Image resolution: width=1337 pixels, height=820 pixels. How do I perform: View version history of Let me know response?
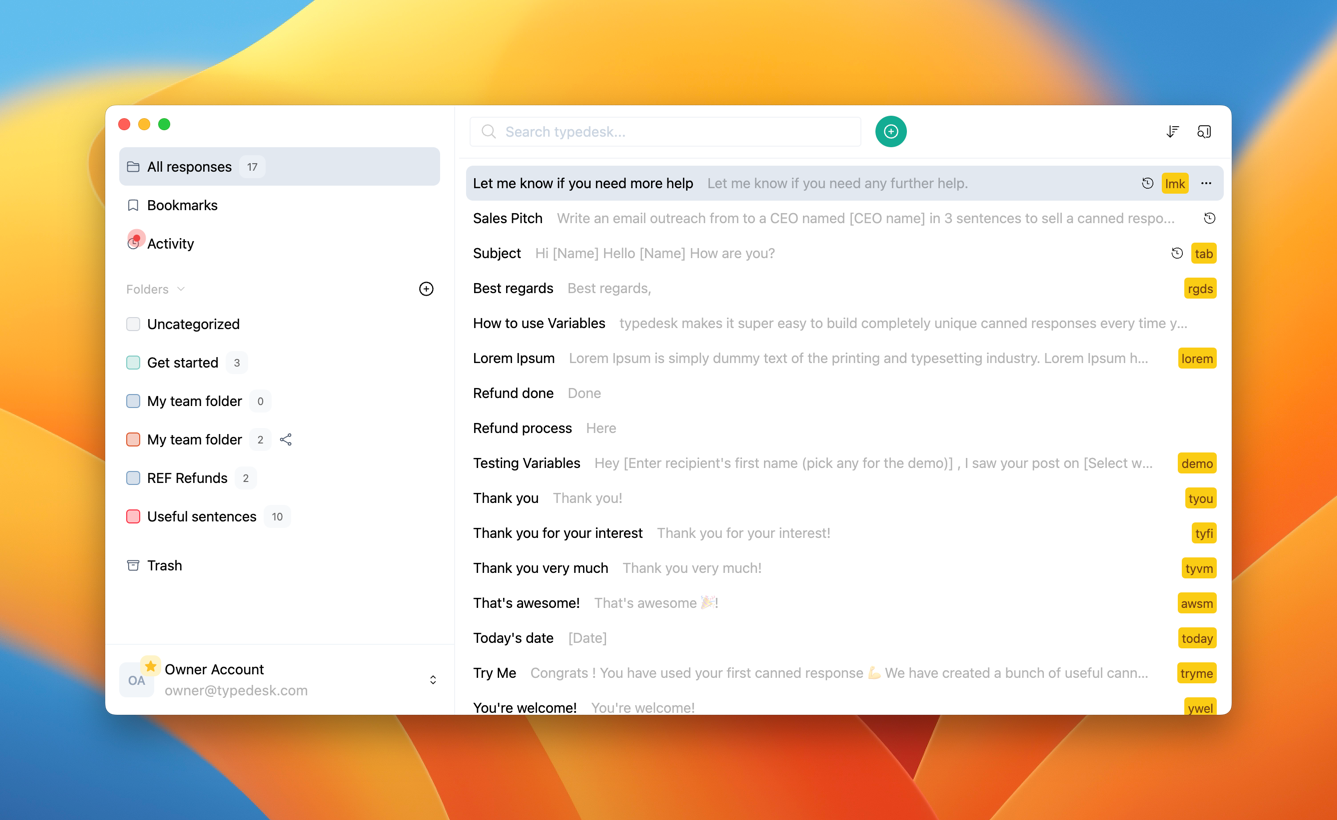1146,183
